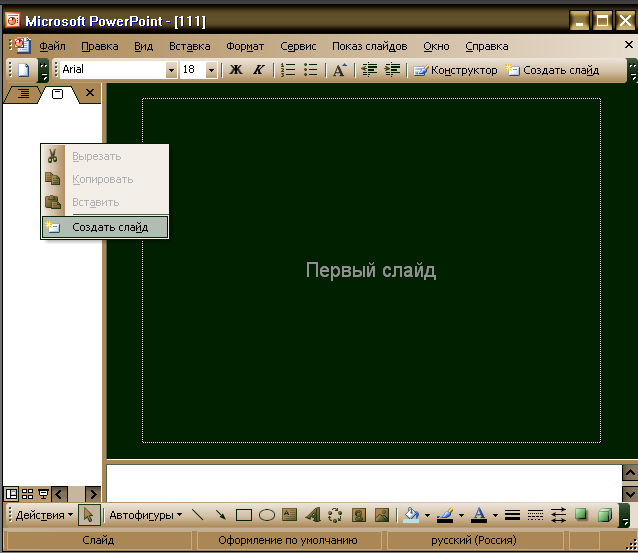Click in the notes pane field

(364, 483)
